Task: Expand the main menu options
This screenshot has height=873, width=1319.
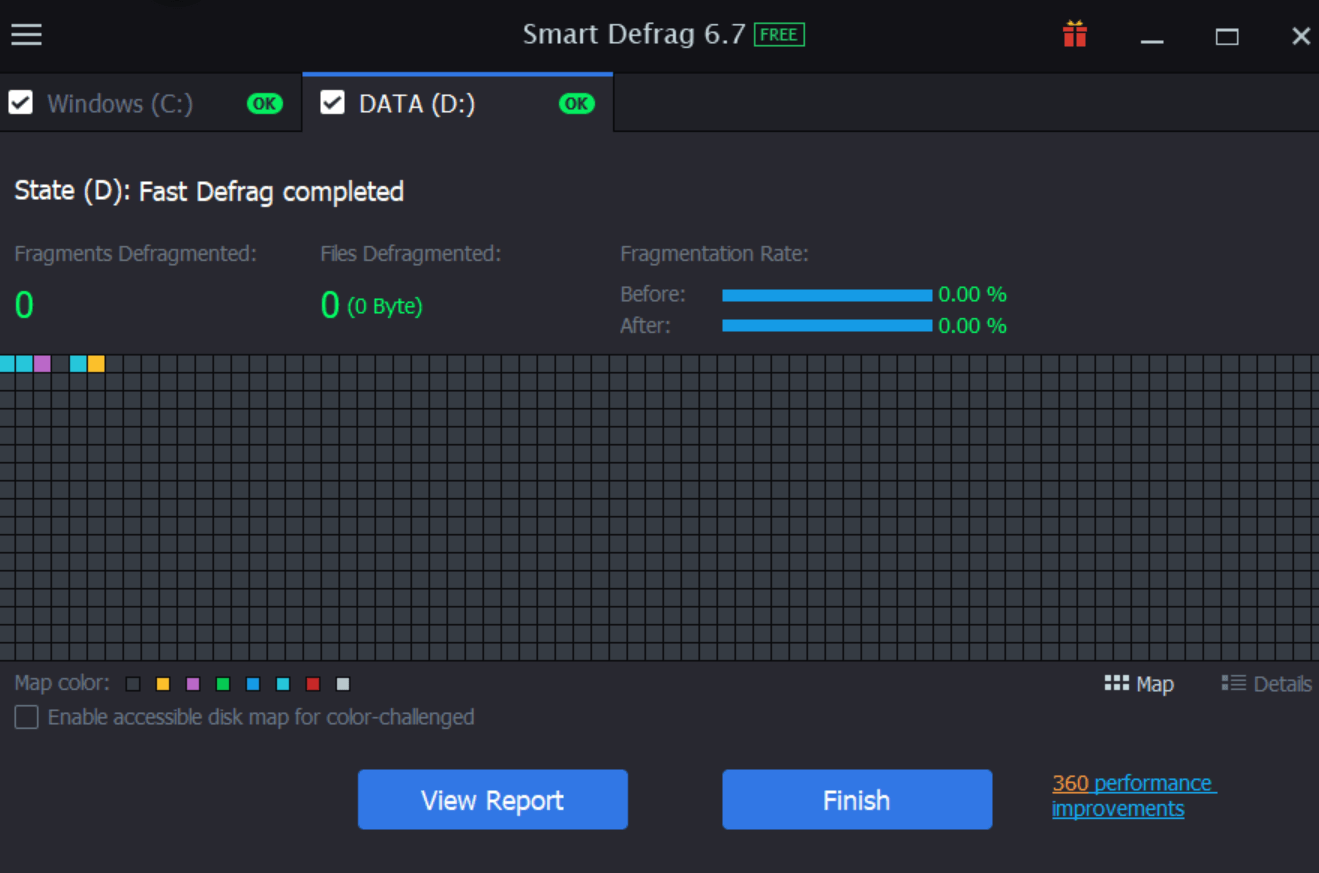Action: [26, 34]
